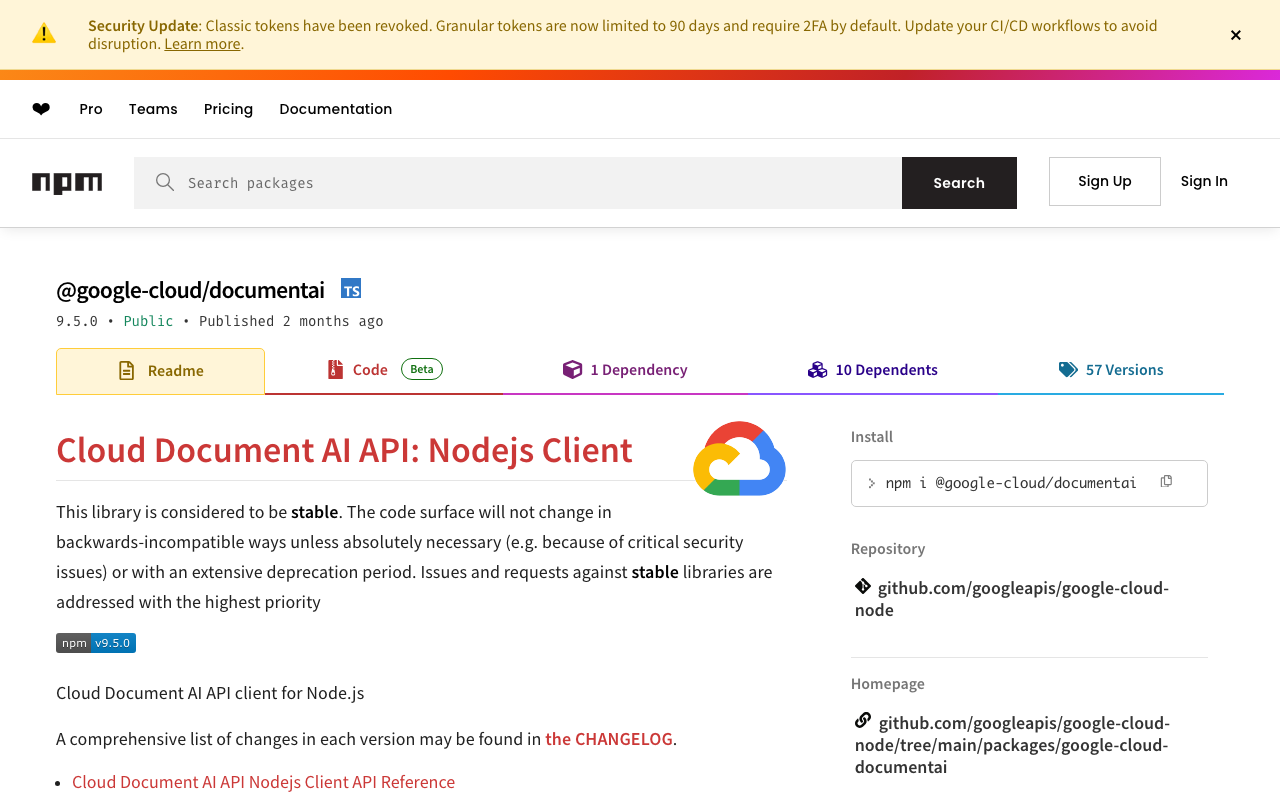The width and height of the screenshot is (1280, 800).
Task: Click the warning triangle icon in banner
Action: (x=44, y=34)
